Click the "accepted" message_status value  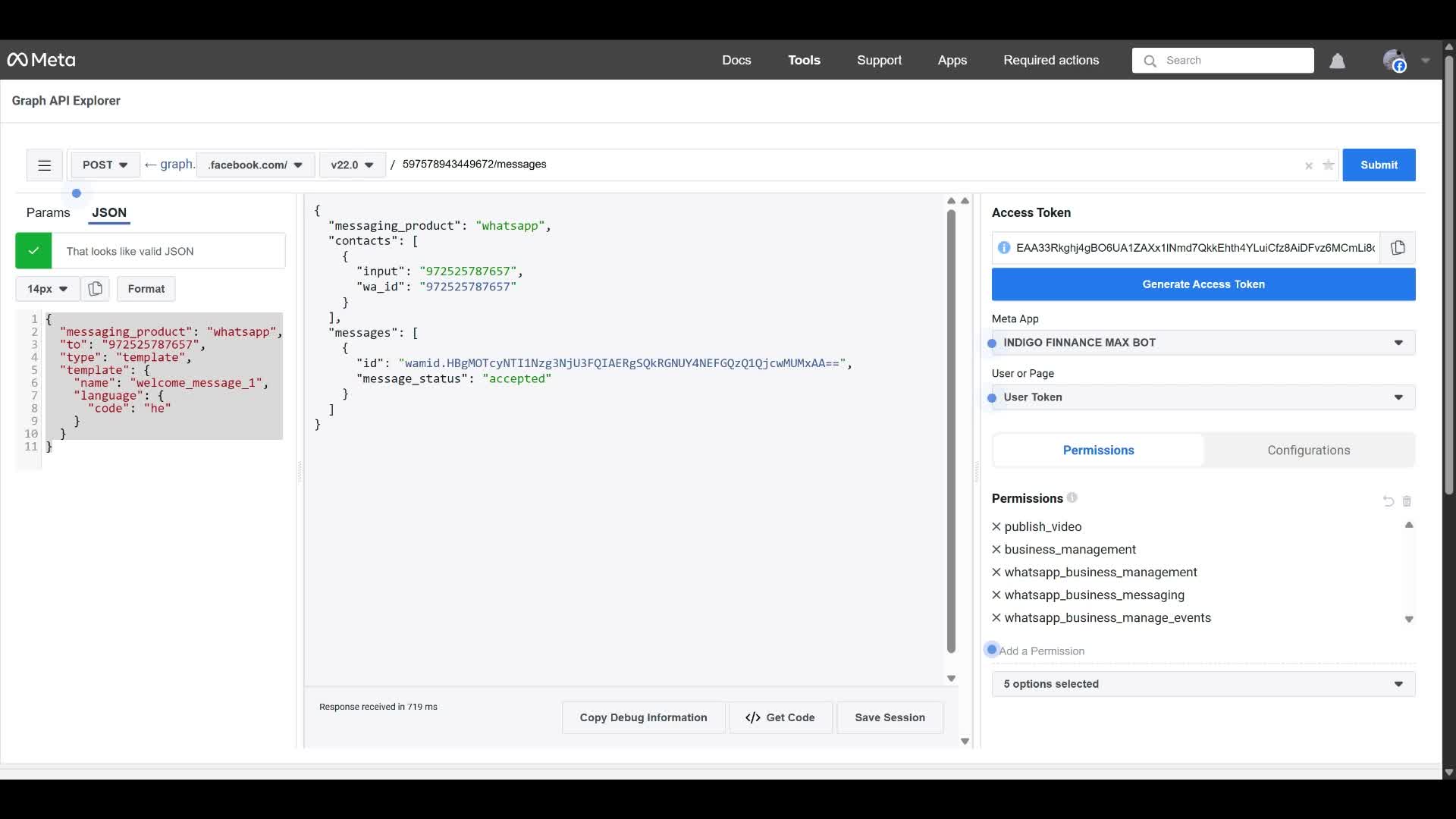pyautogui.click(x=516, y=378)
